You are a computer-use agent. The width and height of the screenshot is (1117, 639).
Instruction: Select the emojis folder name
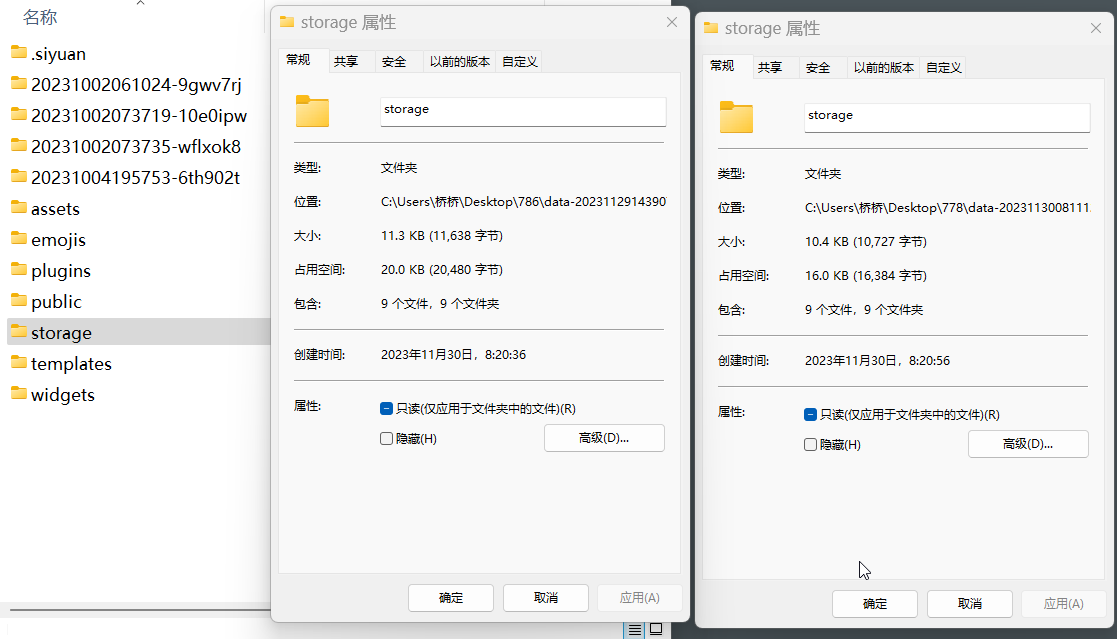click(x=58, y=240)
